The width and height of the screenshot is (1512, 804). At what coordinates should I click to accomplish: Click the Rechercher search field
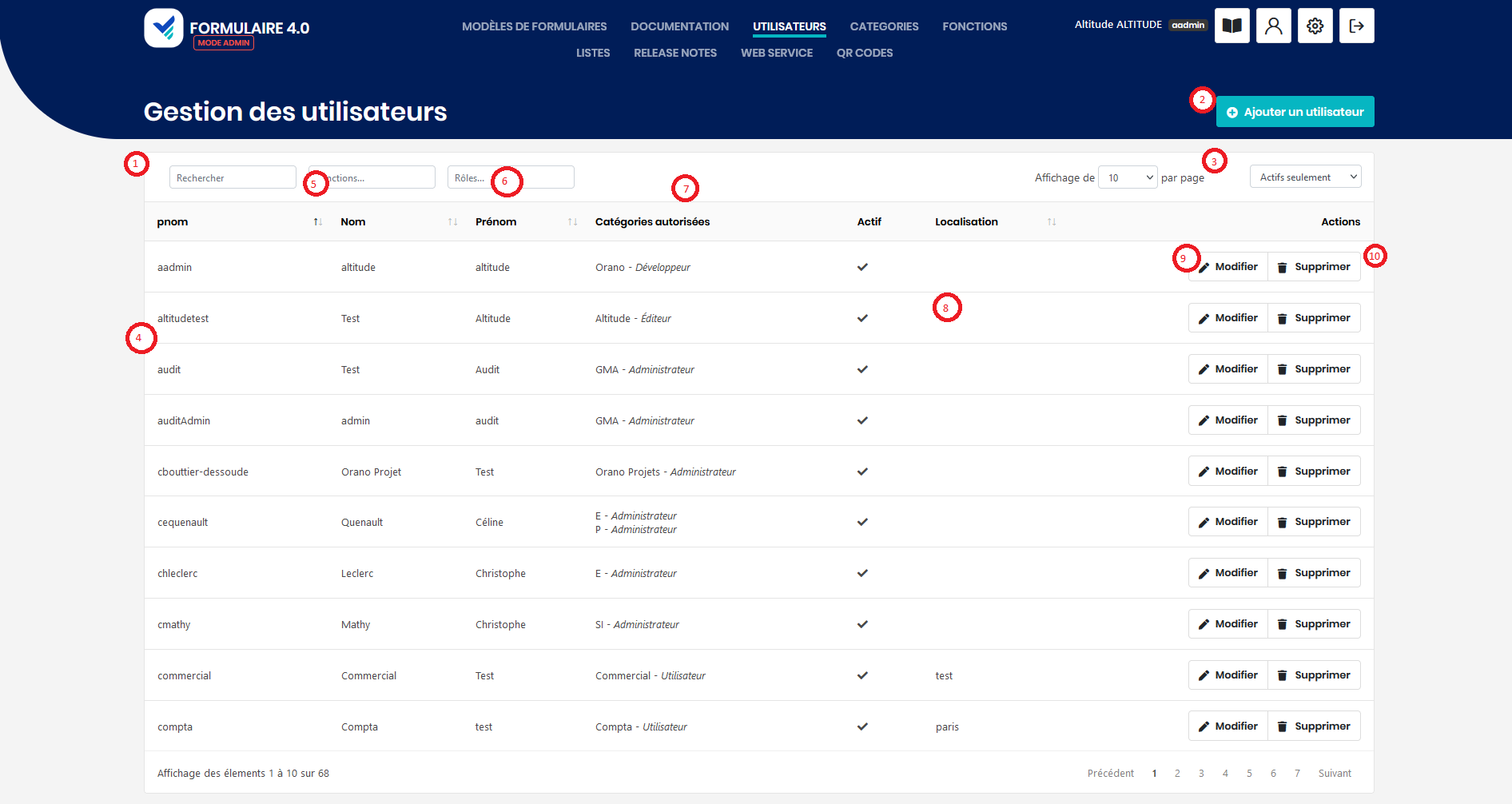[233, 177]
